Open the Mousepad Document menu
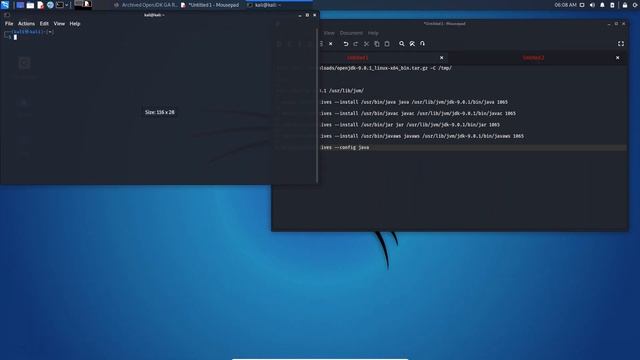The width and height of the screenshot is (640, 360). tap(351, 33)
